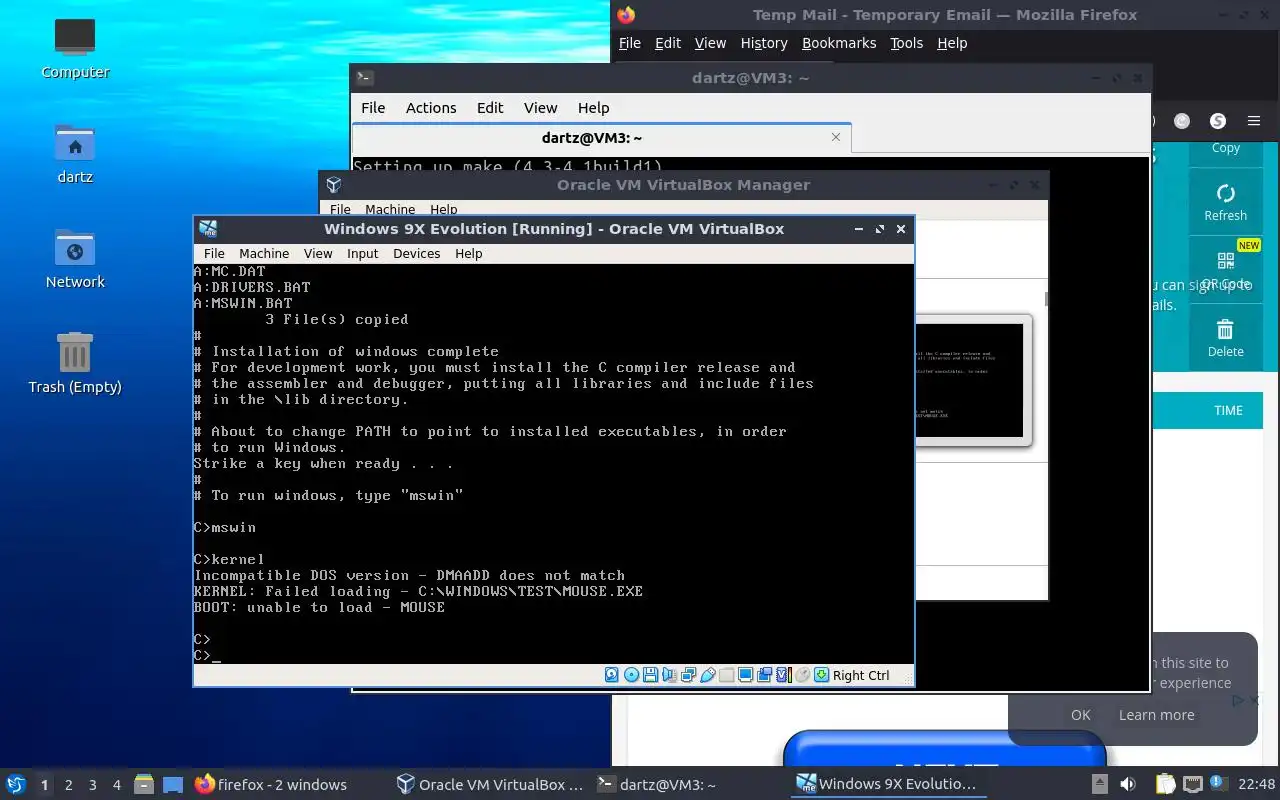Viewport: 1280px width, 800px height.
Task: Open Tools menu in Firefox
Action: click(x=906, y=43)
